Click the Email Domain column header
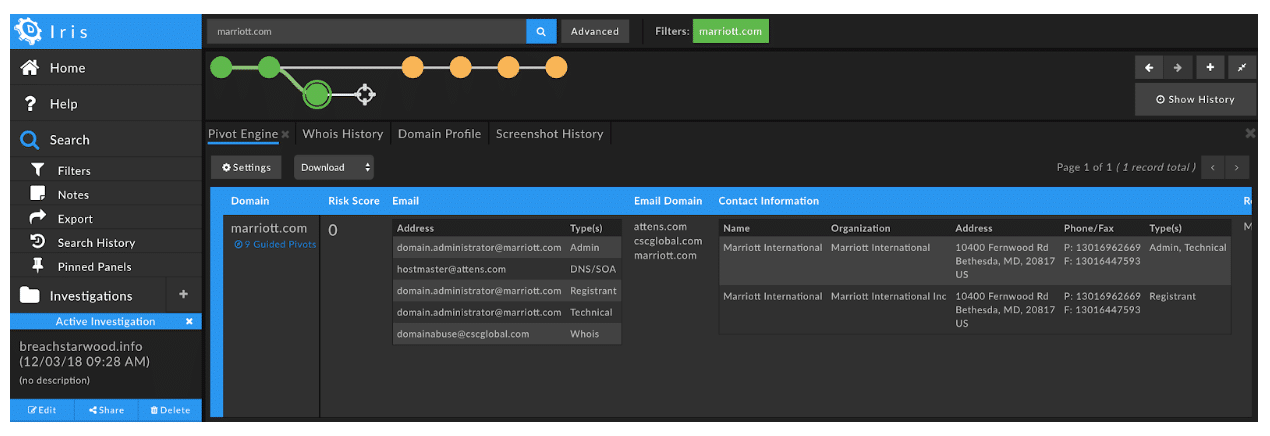 [x=668, y=201]
